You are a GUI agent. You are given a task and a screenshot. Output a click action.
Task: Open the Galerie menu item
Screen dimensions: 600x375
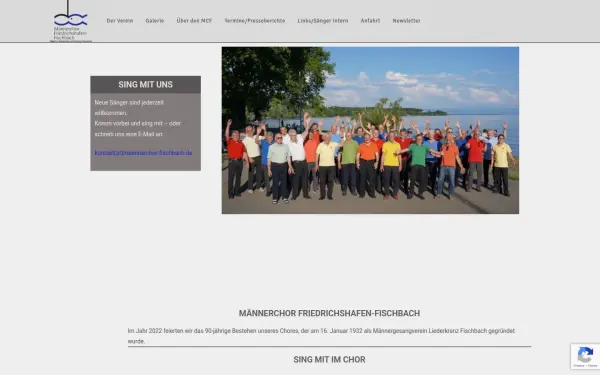point(155,21)
